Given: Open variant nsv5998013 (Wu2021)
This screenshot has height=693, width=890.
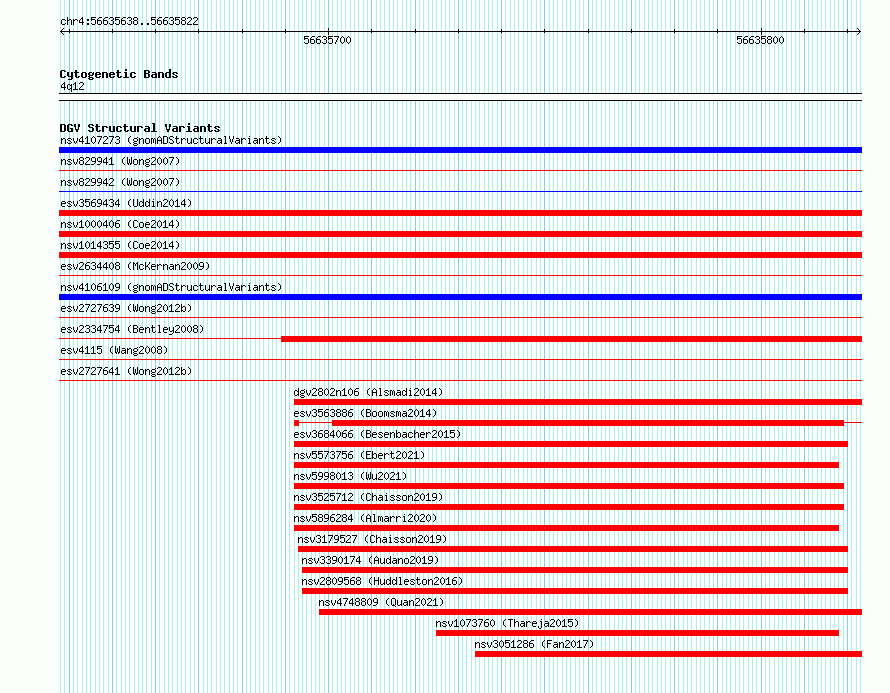Looking at the screenshot, I should click(350, 476).
